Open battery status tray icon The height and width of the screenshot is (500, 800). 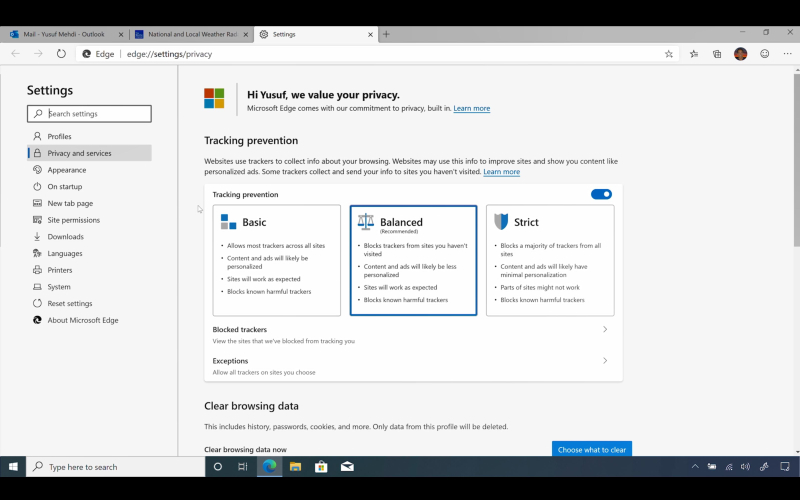712,466
